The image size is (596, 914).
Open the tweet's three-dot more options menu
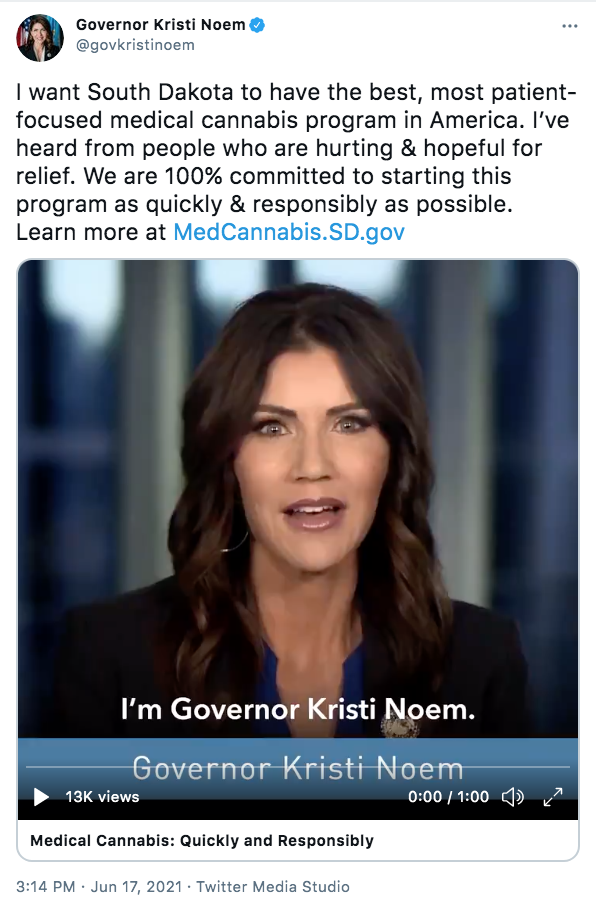click(x=570, y=26)
